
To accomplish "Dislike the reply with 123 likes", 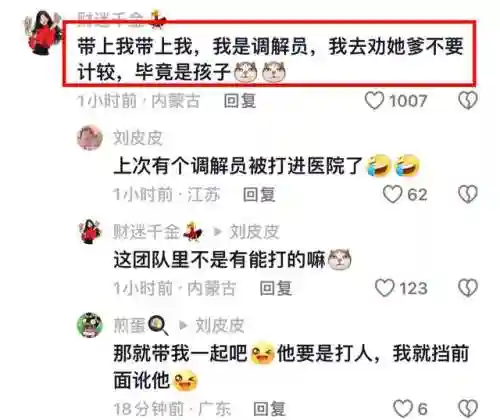I will point(468,288).
